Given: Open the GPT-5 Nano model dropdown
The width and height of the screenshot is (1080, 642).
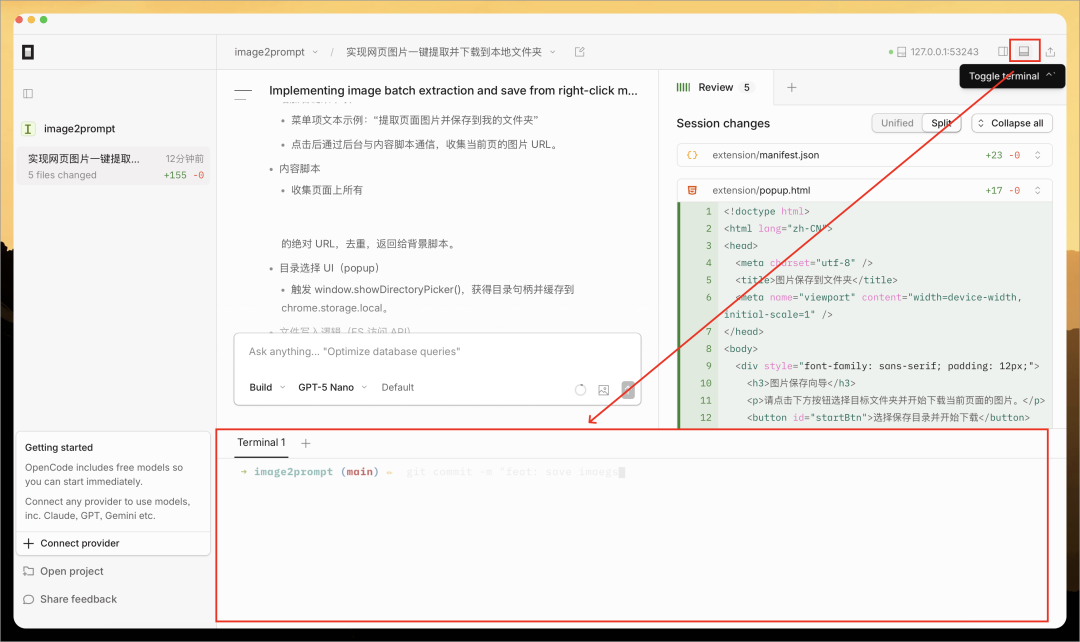Looking at the screenshot, I should pos(331,387).
